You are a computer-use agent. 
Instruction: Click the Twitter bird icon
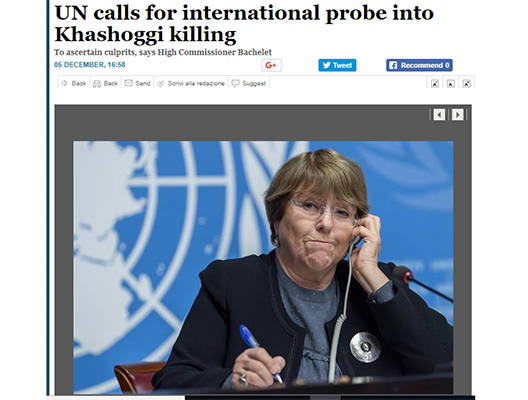326,65
